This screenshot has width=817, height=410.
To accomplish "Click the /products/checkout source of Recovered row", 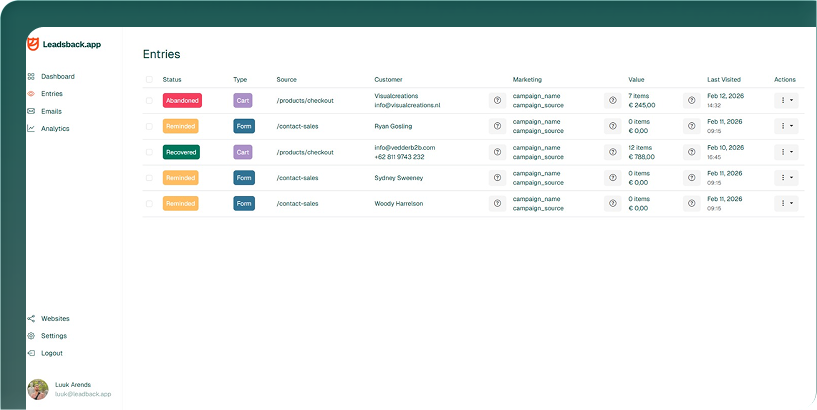I will click(x=305, y=152).
